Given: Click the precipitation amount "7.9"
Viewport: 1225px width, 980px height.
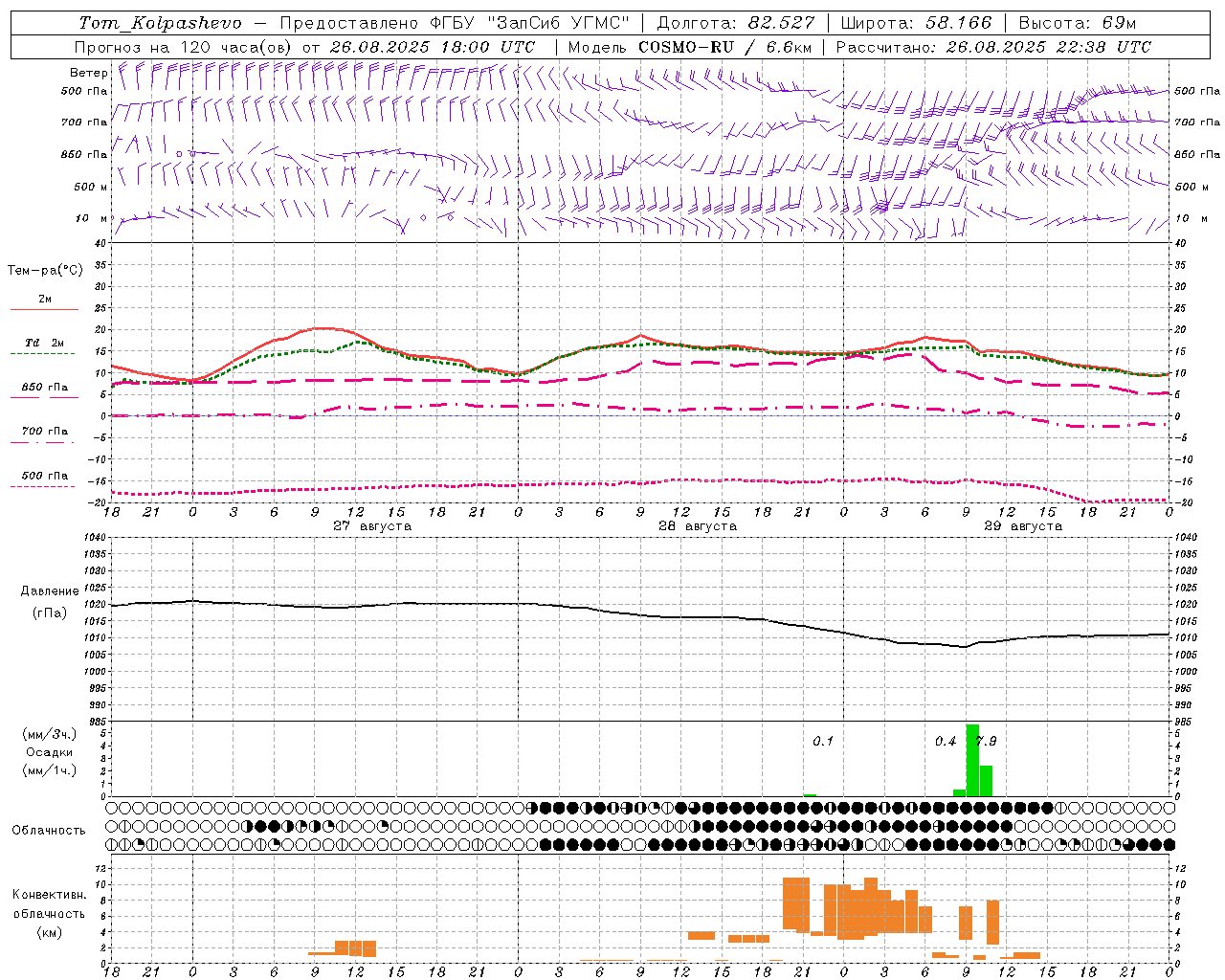Looking at the screenshot, I should click(986, 742).
